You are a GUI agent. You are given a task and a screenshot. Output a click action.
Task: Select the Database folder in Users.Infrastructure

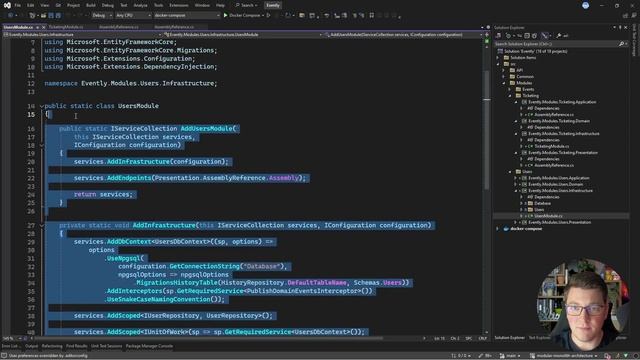[542, 203]
